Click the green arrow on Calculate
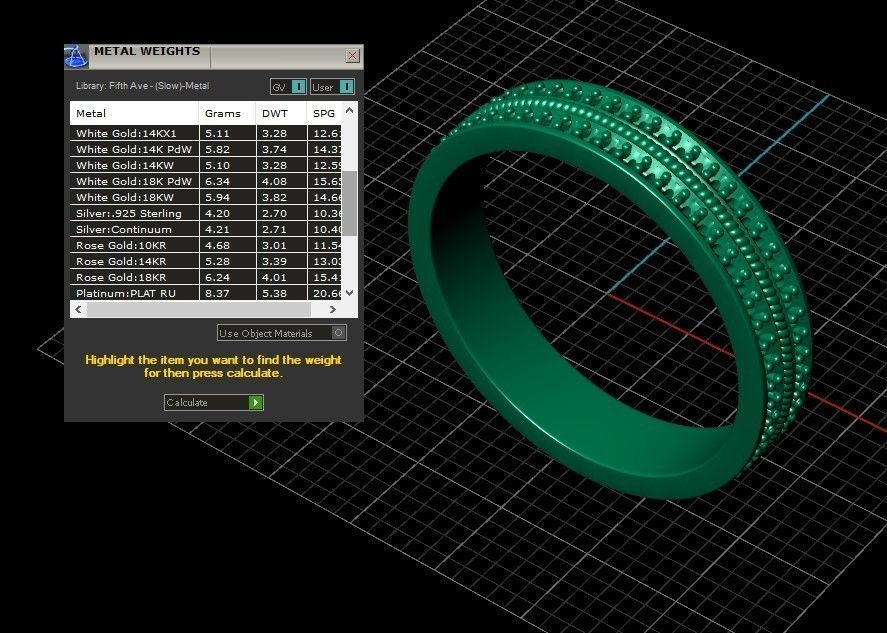 click(x=256, y=402)
